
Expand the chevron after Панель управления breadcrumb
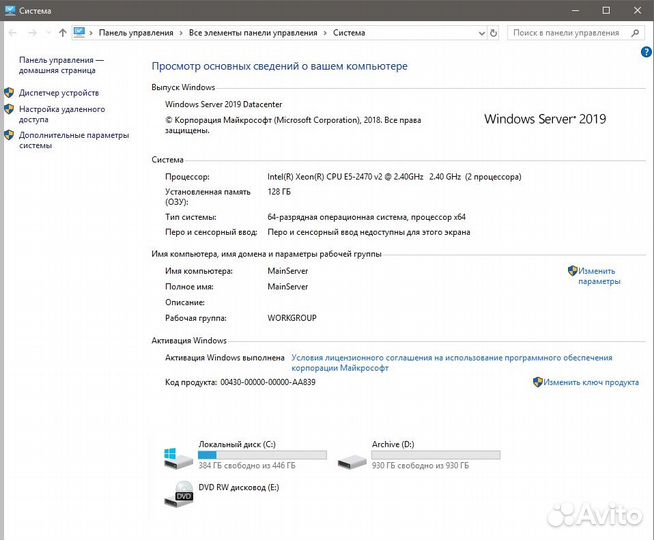pos(181,33)
